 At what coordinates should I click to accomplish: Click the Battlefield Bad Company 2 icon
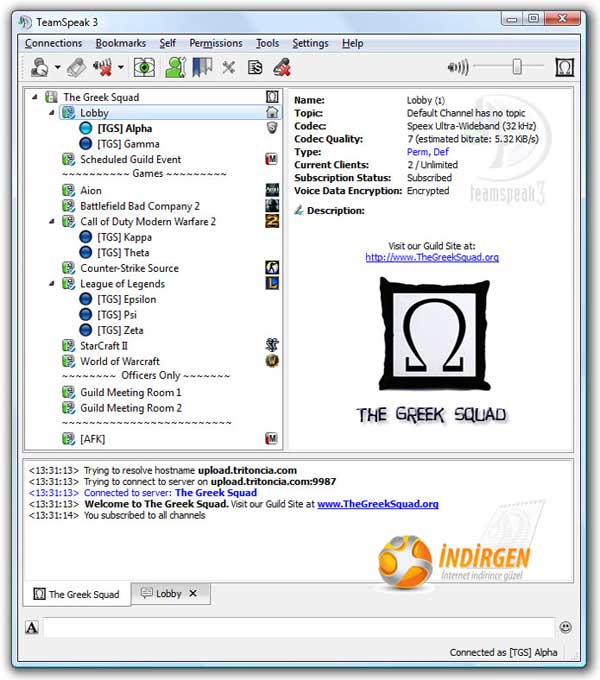tap(272, 206)
